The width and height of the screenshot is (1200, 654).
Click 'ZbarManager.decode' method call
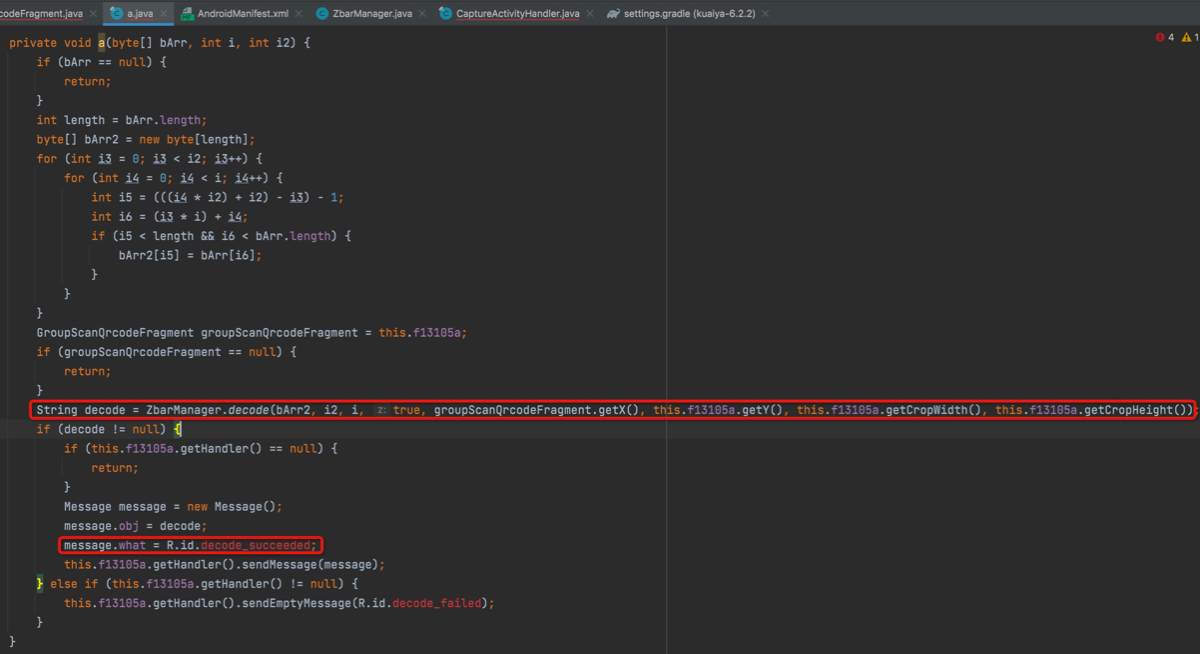tap(207, 410)
